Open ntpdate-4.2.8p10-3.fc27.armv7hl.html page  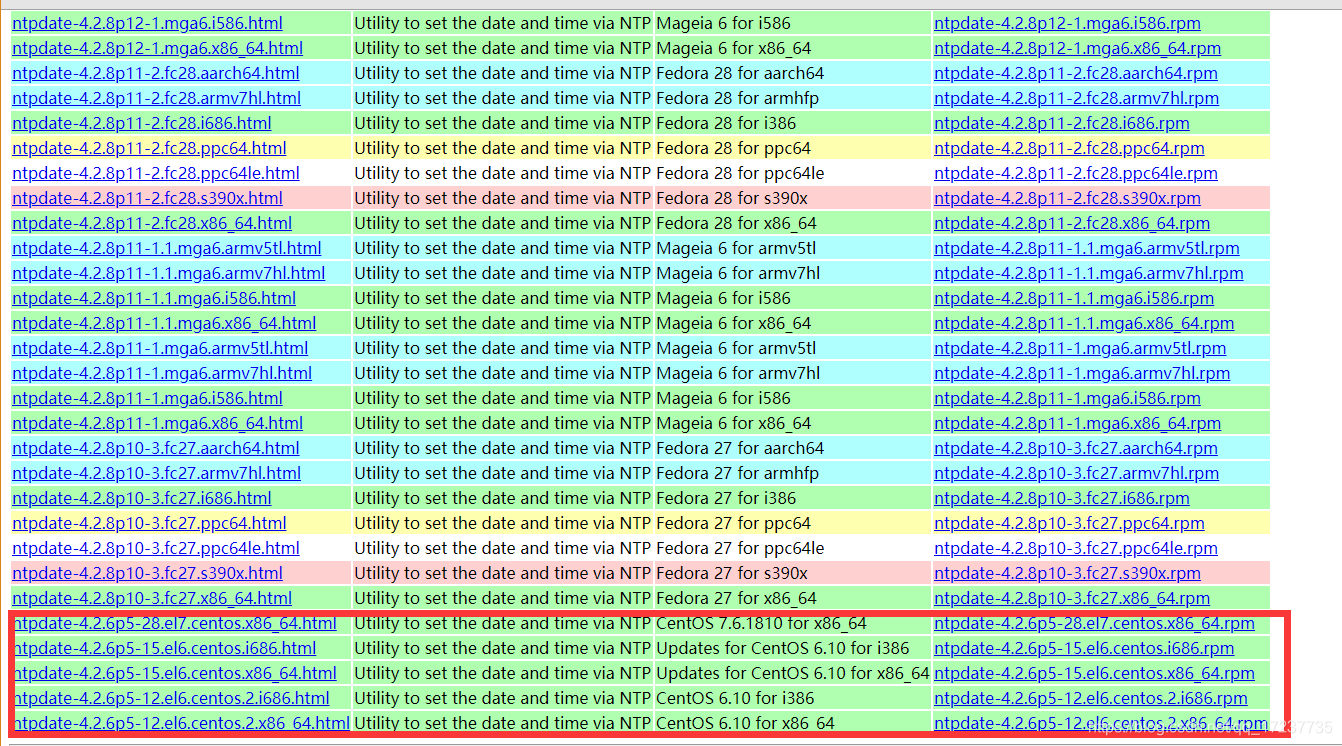point(156,473)
